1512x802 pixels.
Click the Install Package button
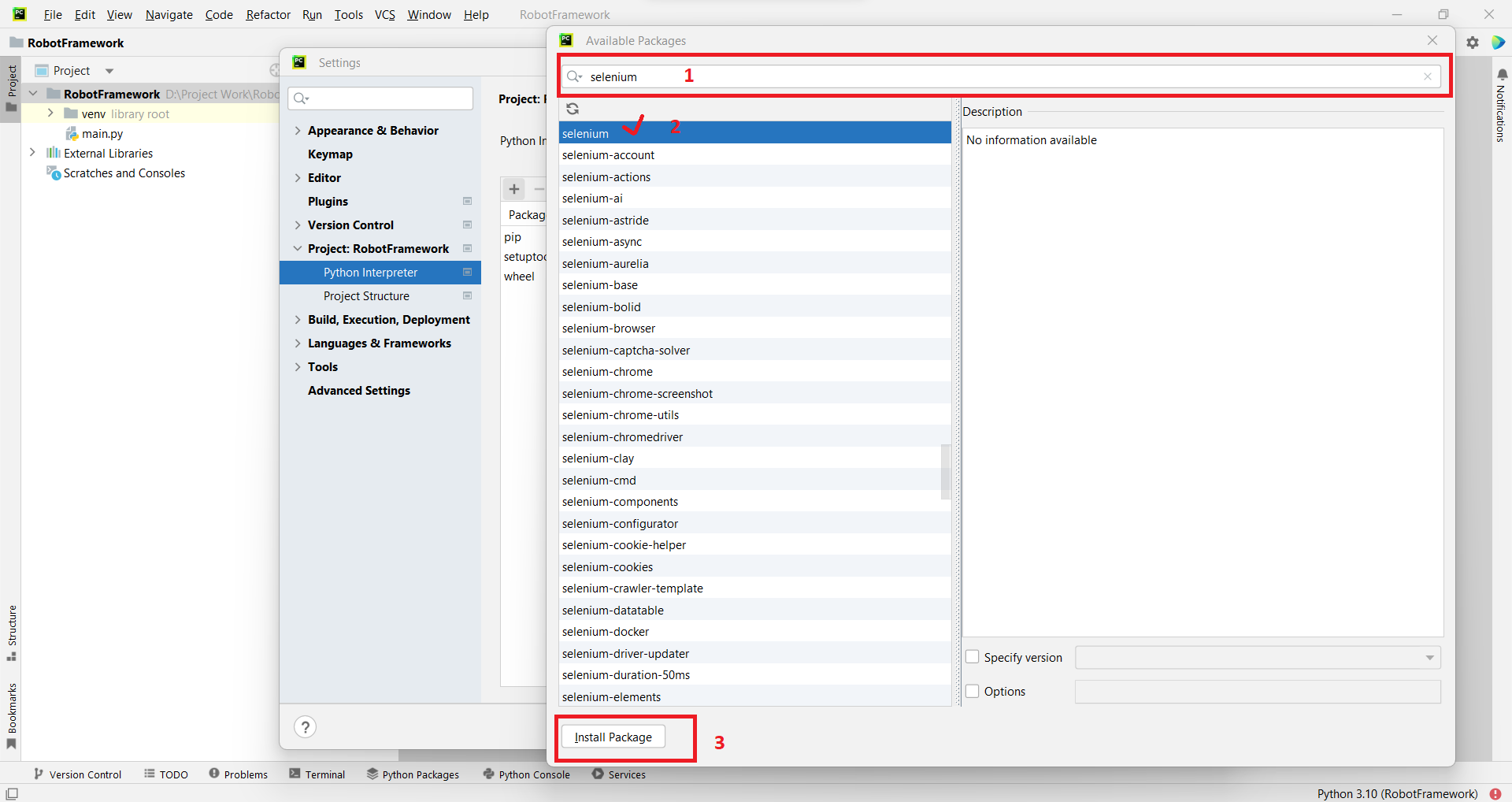pos(613,737)
